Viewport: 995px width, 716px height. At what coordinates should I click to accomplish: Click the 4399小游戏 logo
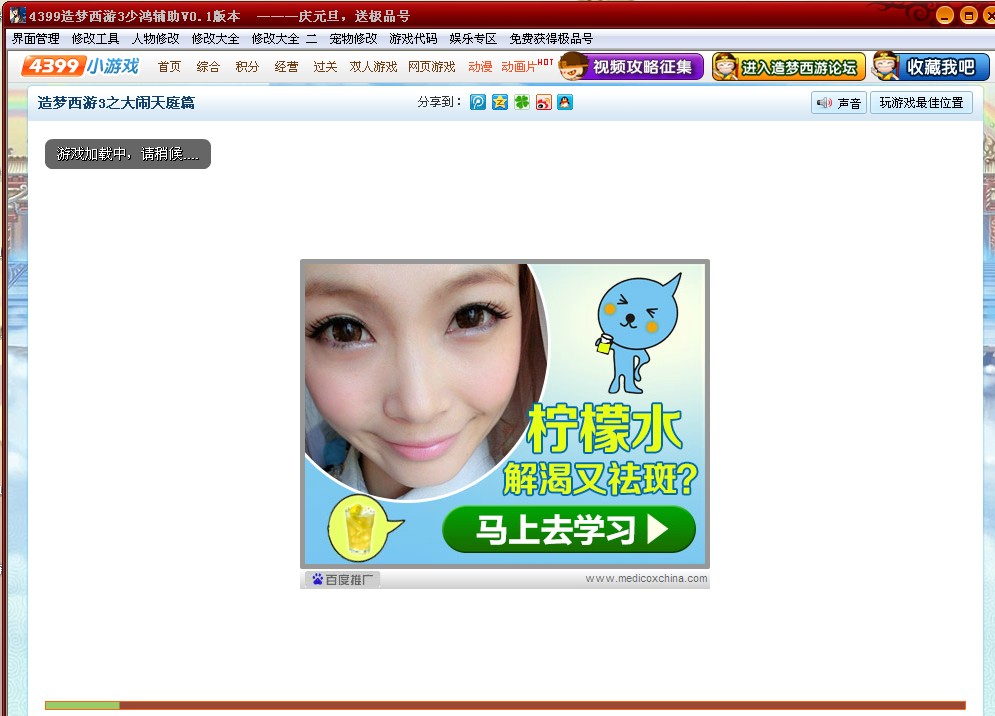tap(81, 66)
